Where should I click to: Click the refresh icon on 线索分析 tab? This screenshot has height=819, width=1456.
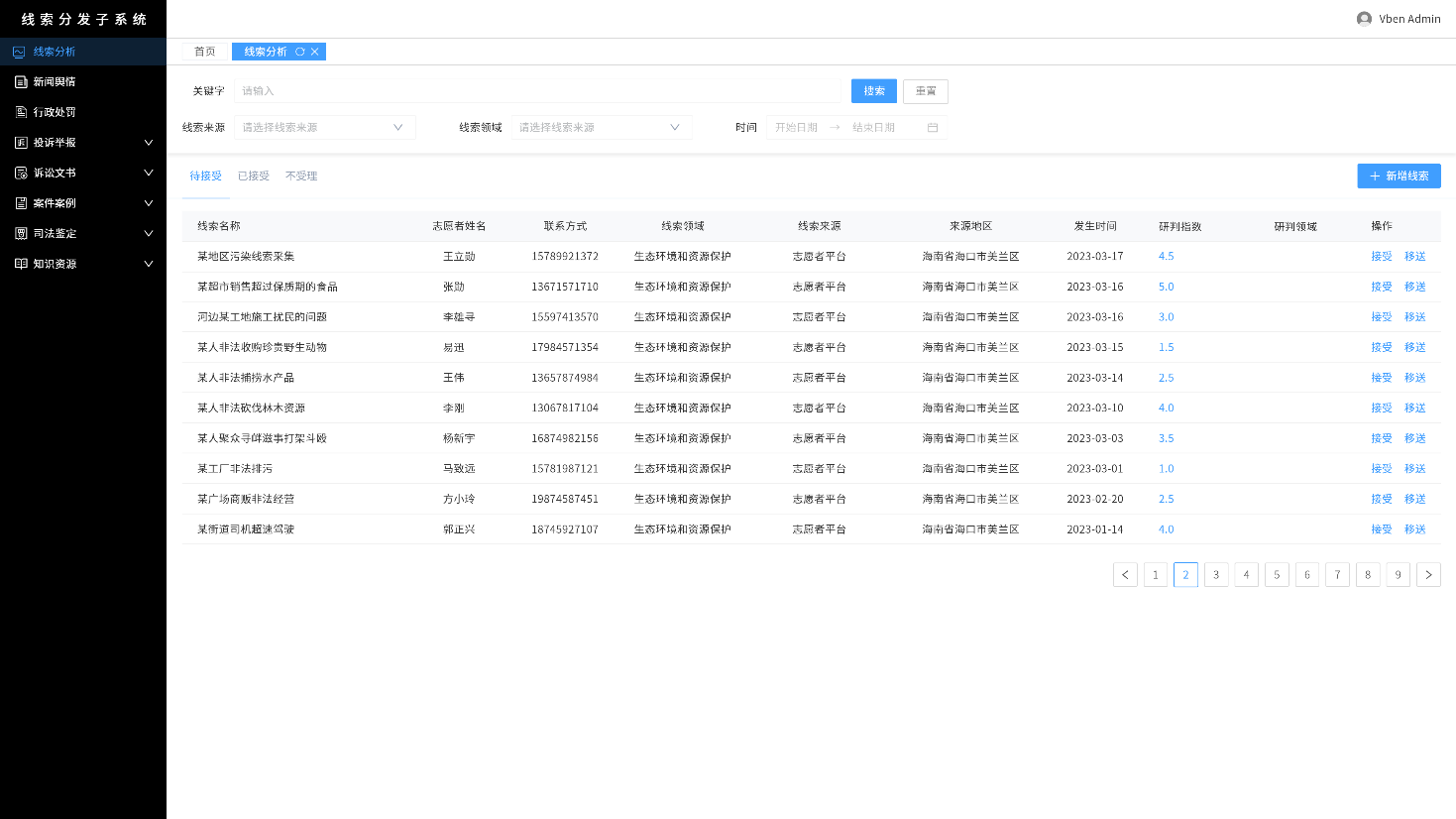[x=299, y=52]
